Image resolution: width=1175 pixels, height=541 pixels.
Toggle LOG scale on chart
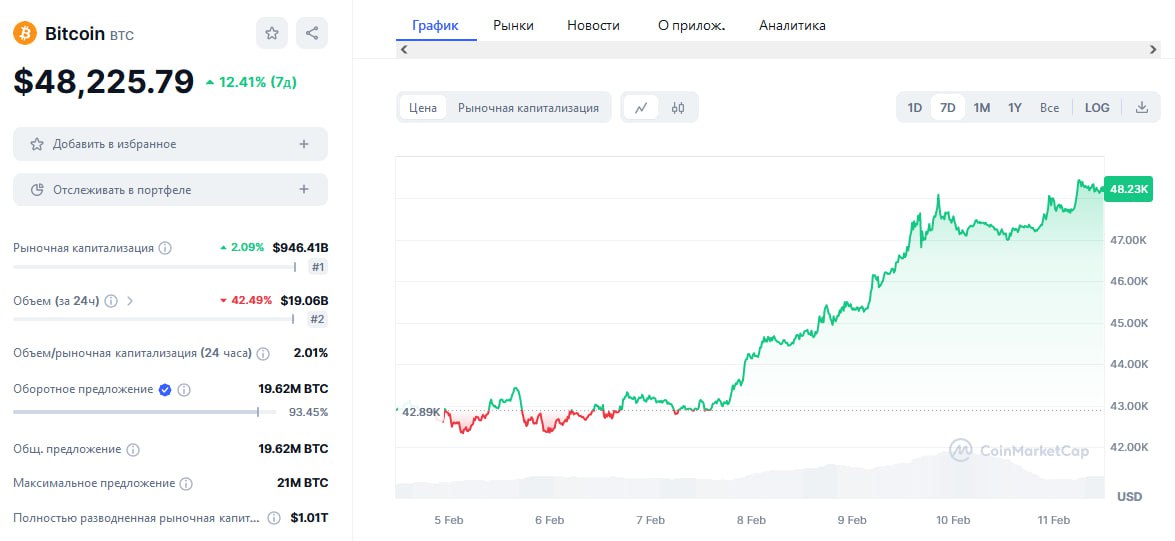tap(1097, 108)
